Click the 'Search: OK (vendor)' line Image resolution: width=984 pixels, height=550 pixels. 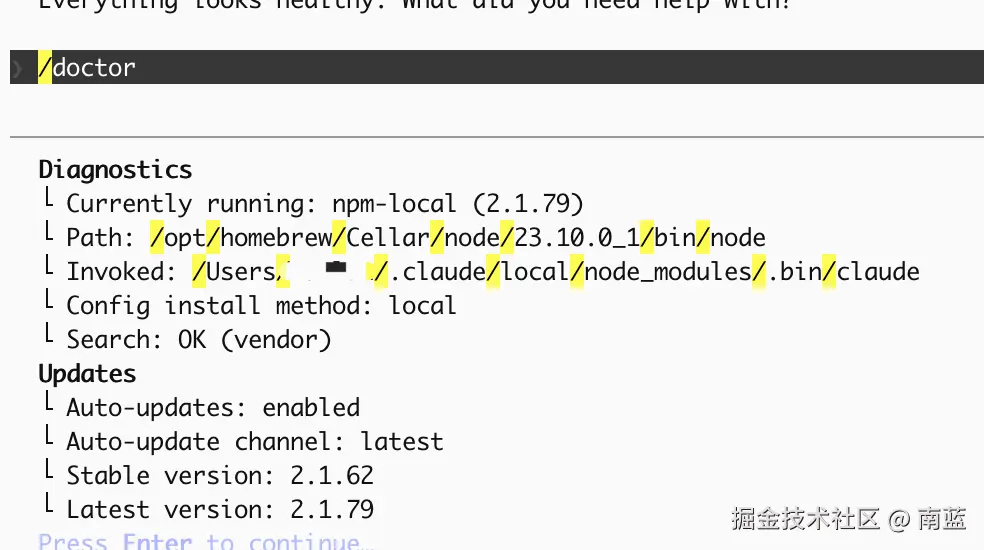coord(198,340)
